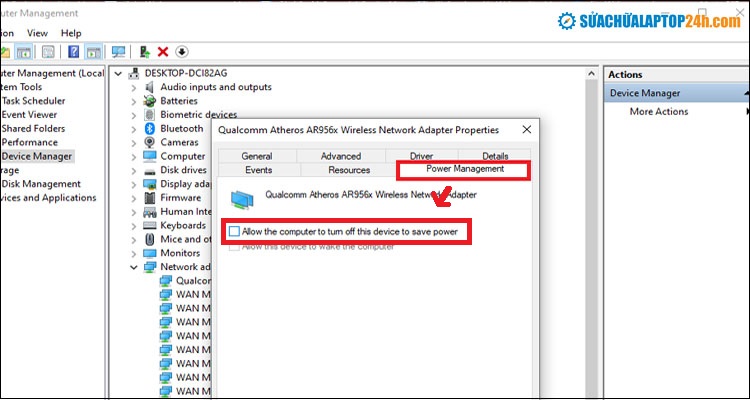Select Task Scheduler in left tree
This screenshot has height=400, width=750.
pyautogui.click(x=37, y=101)
